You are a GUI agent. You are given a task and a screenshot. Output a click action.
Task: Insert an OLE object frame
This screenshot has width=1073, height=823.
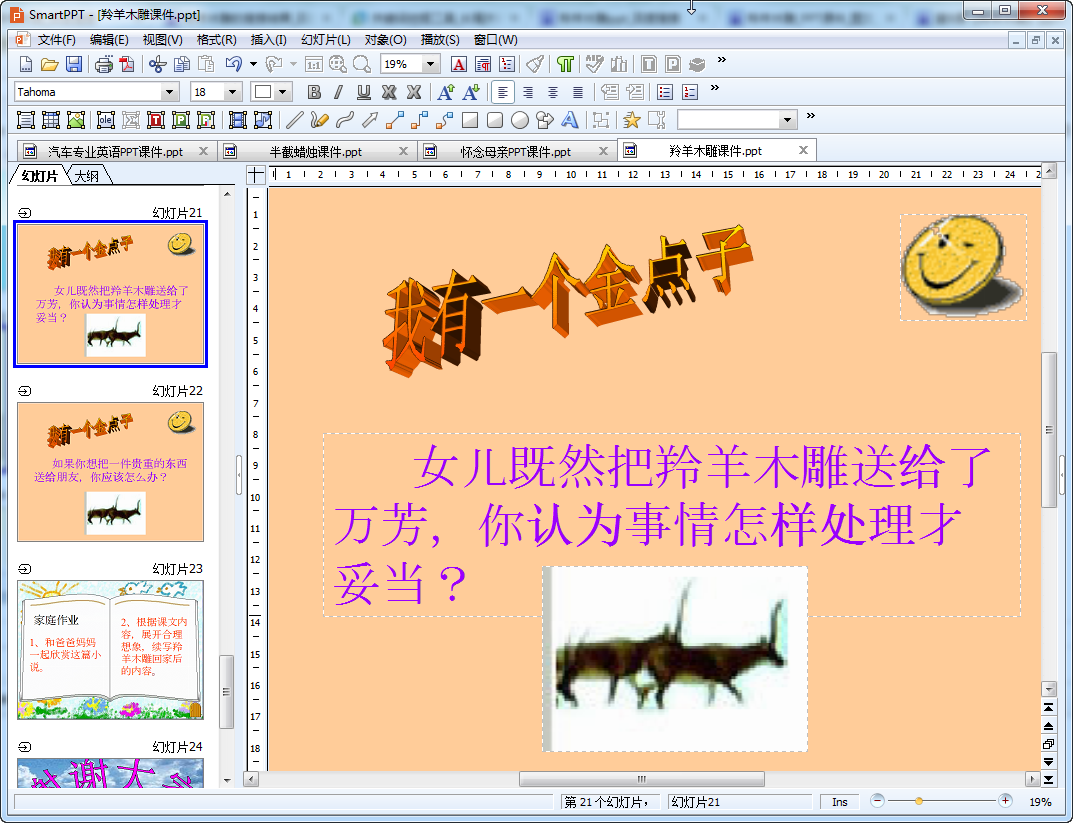[105, 120]
